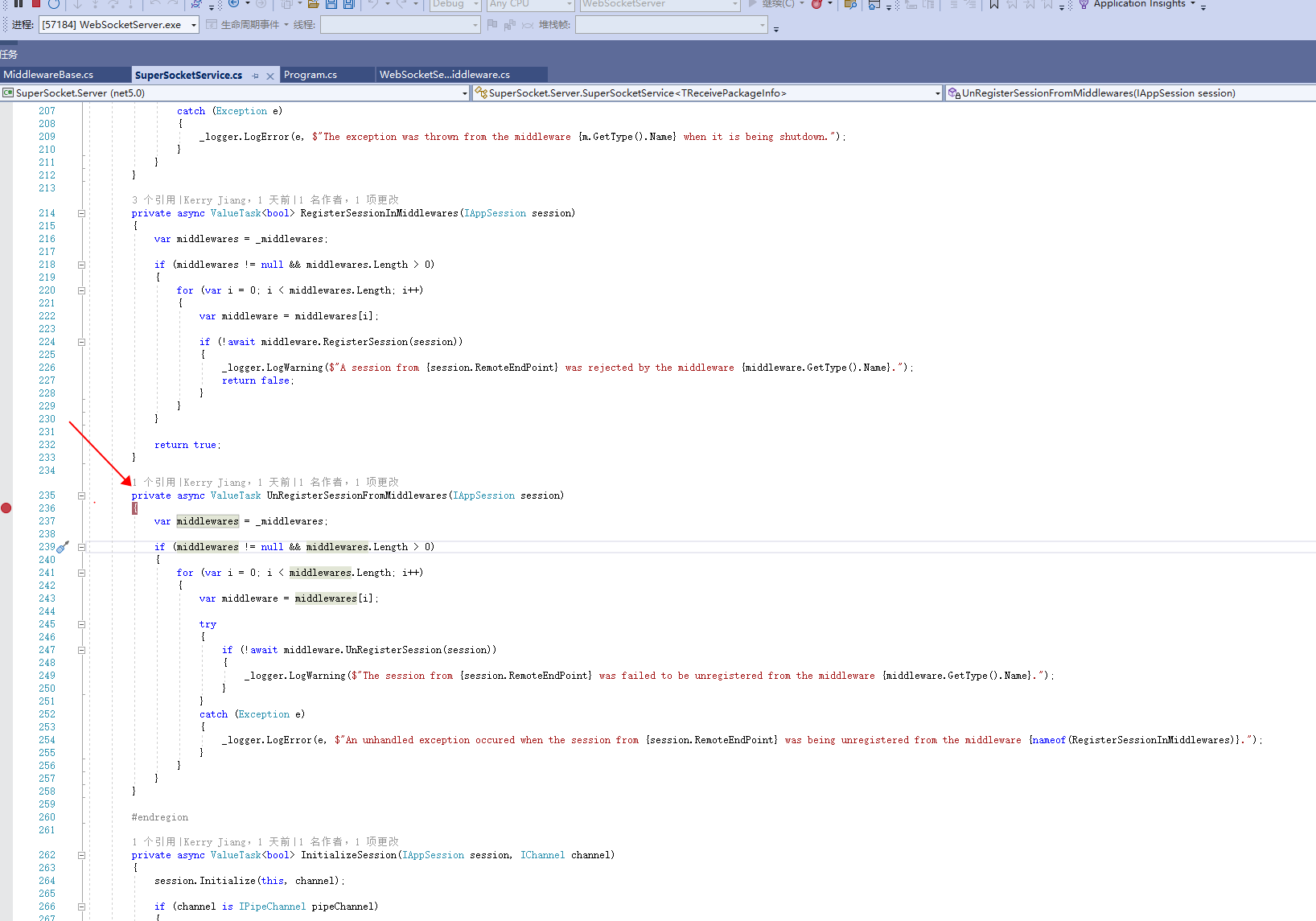Toggle the breakpoint on line 236

coord(6,508)
